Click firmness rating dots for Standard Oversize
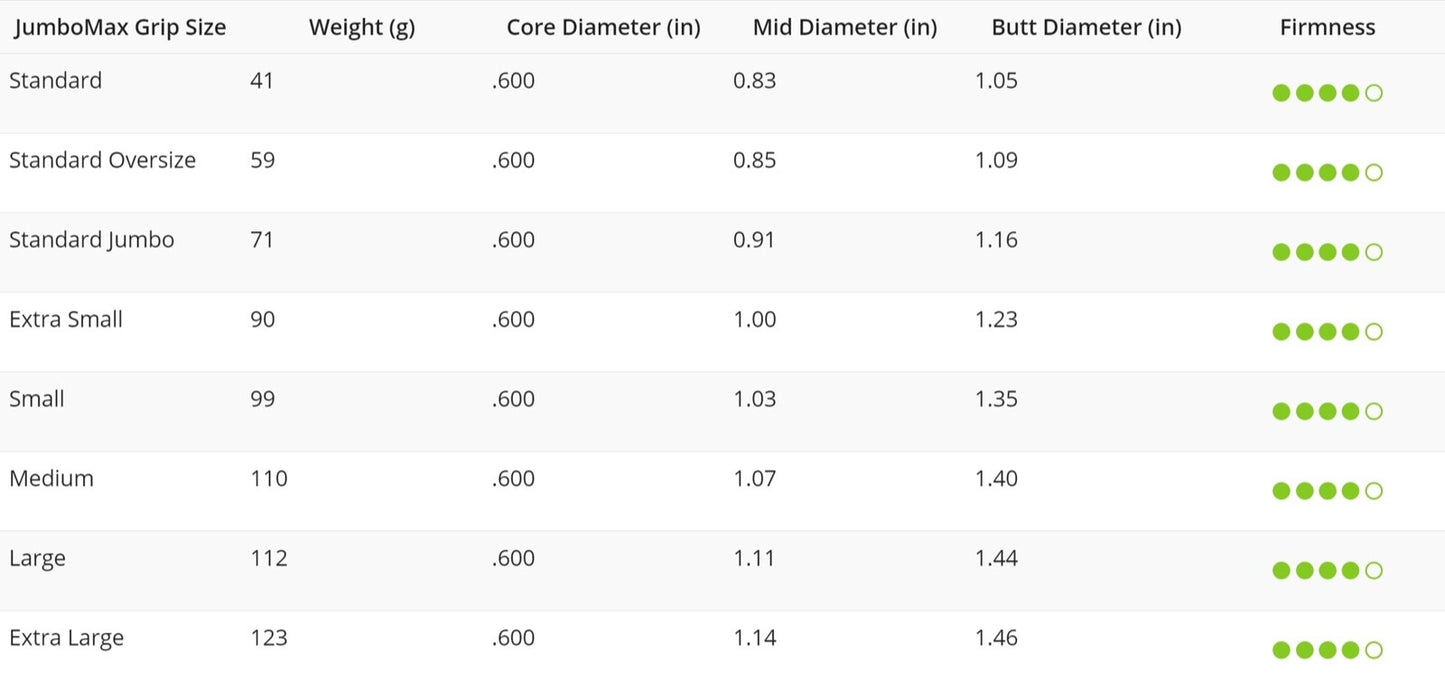Screen dimensions: 1445x688 tap(1327, 173)
